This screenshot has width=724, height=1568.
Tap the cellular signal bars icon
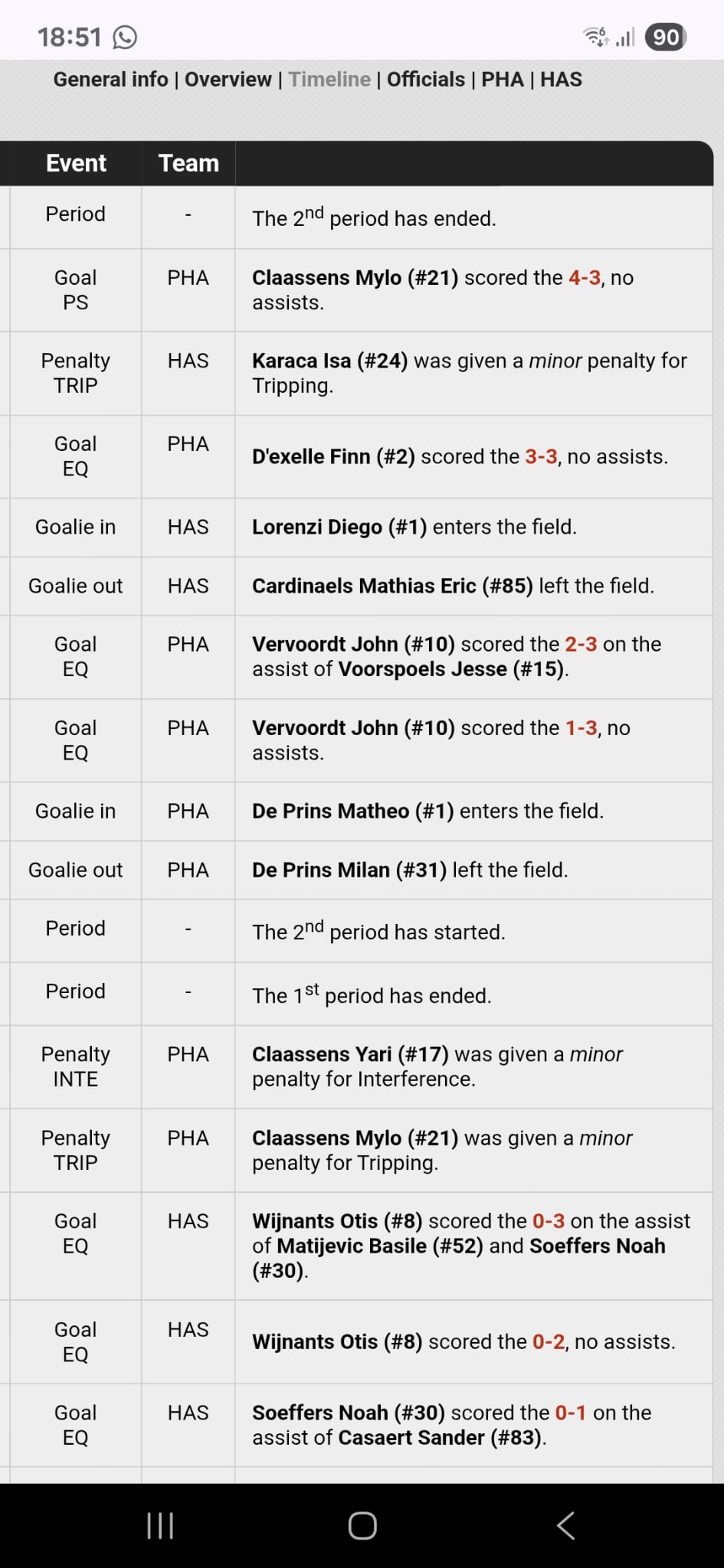(x=625, y=37)
